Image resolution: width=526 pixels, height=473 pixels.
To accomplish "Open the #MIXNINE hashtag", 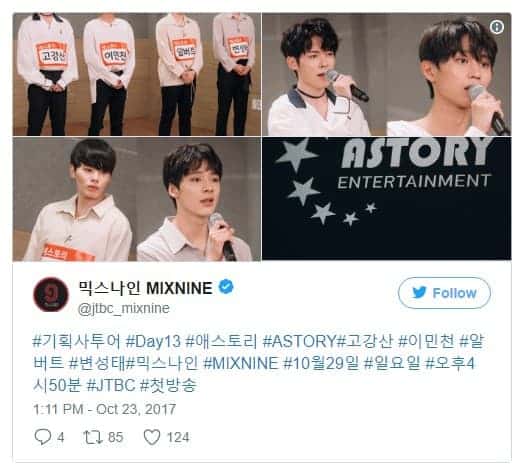I will pos(241,363).
